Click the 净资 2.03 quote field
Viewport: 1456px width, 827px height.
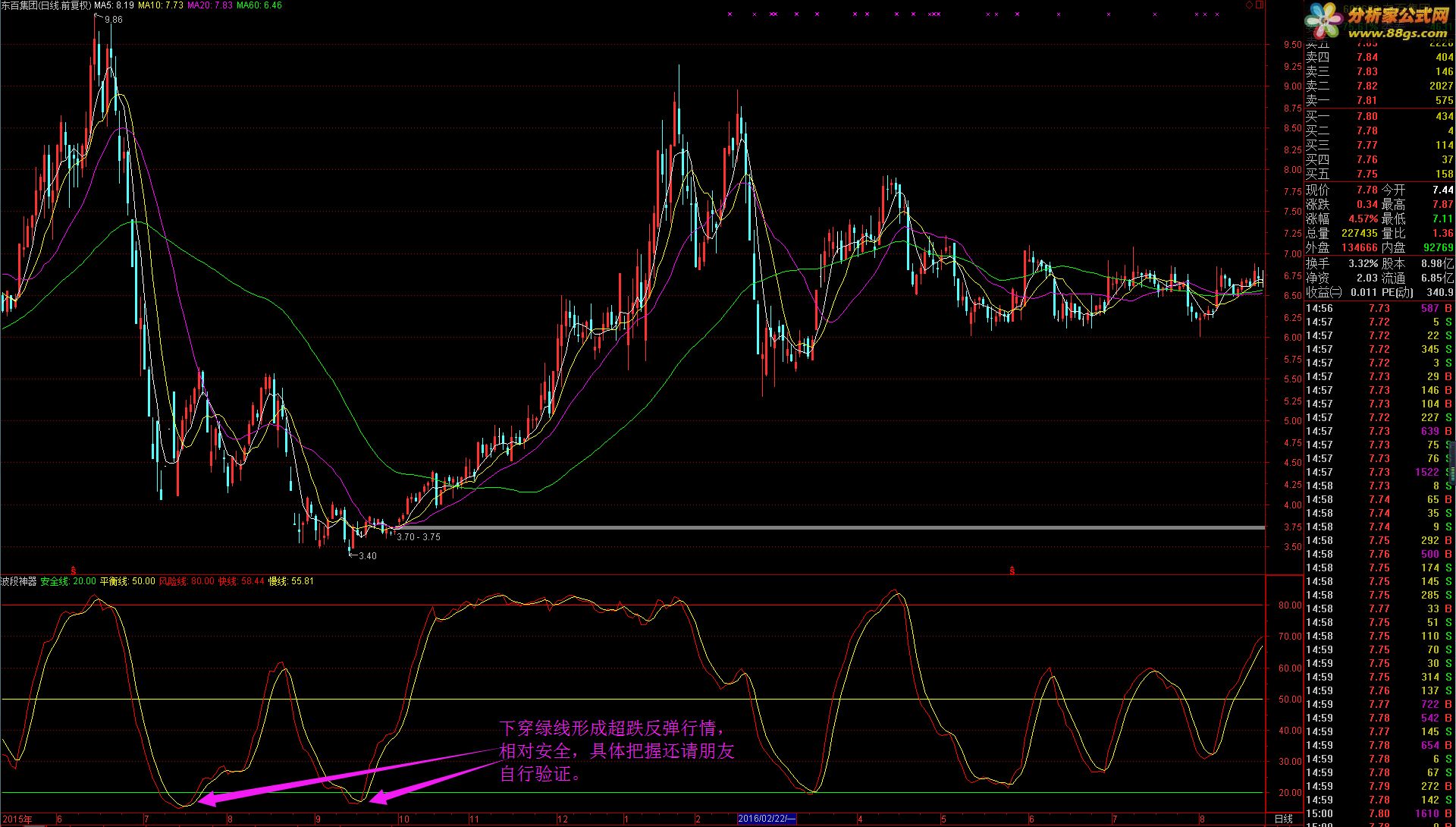[1341, 278]
